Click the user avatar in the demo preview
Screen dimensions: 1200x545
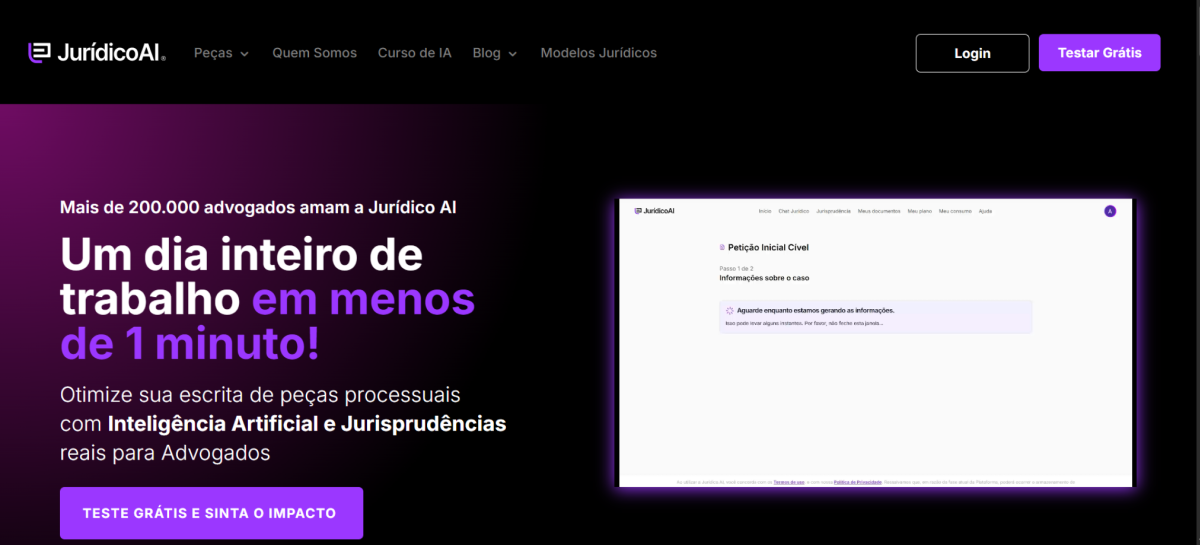point(1110,211)
